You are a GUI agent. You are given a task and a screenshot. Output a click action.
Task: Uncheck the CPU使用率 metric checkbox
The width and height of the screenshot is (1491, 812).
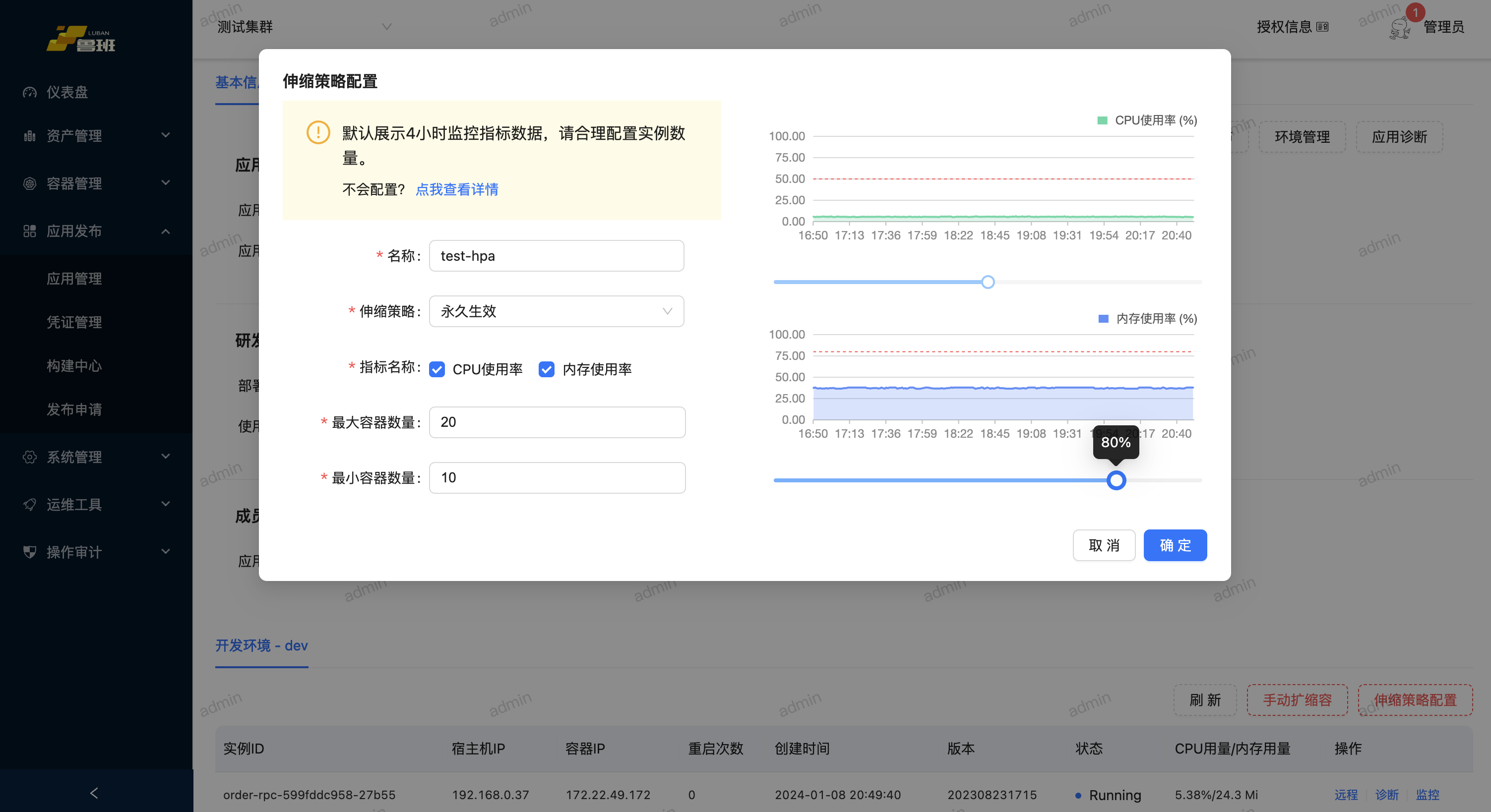click(x=437, y=369)
